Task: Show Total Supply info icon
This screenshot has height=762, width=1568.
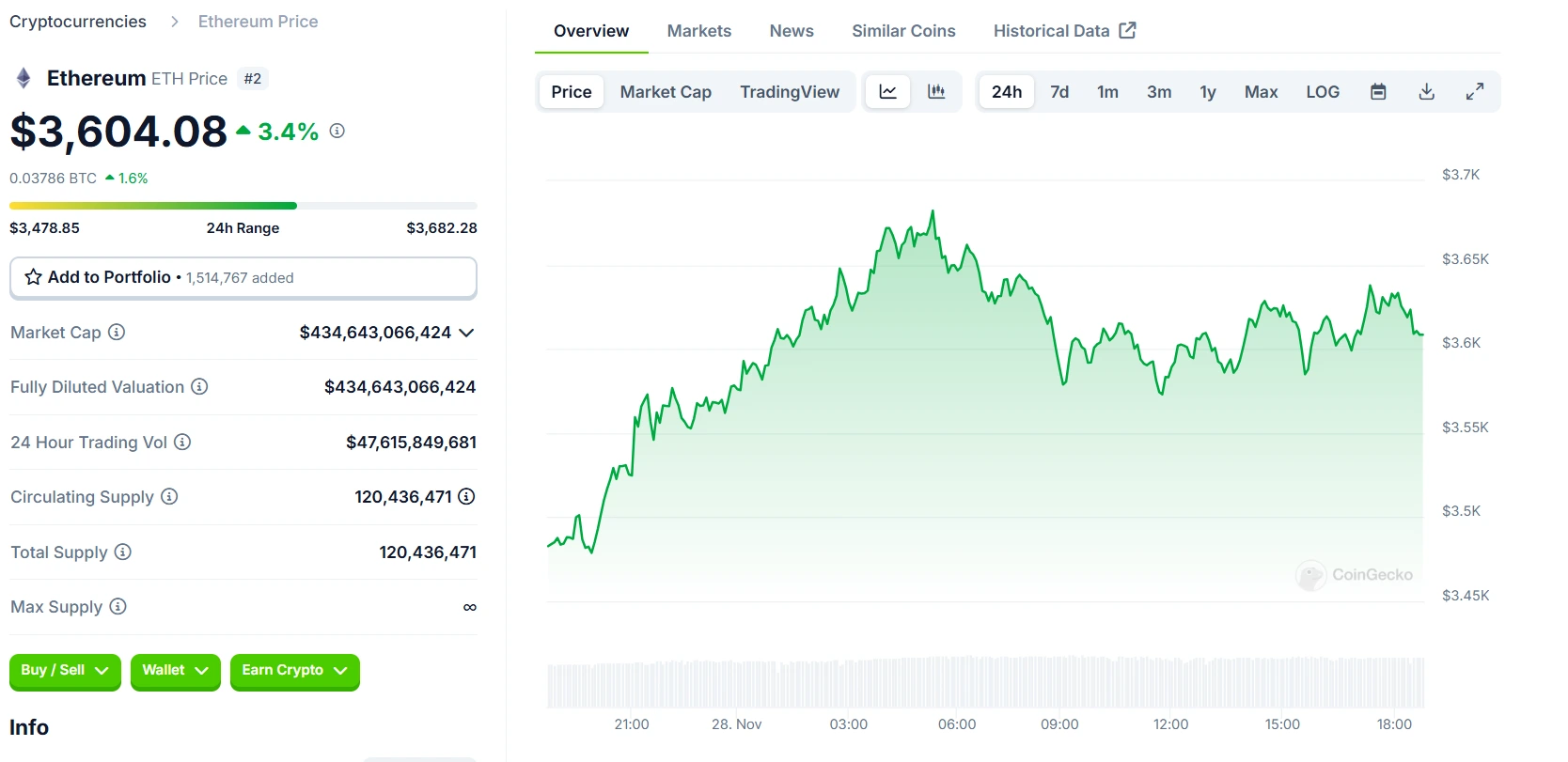Action: (x=123, y=552)
